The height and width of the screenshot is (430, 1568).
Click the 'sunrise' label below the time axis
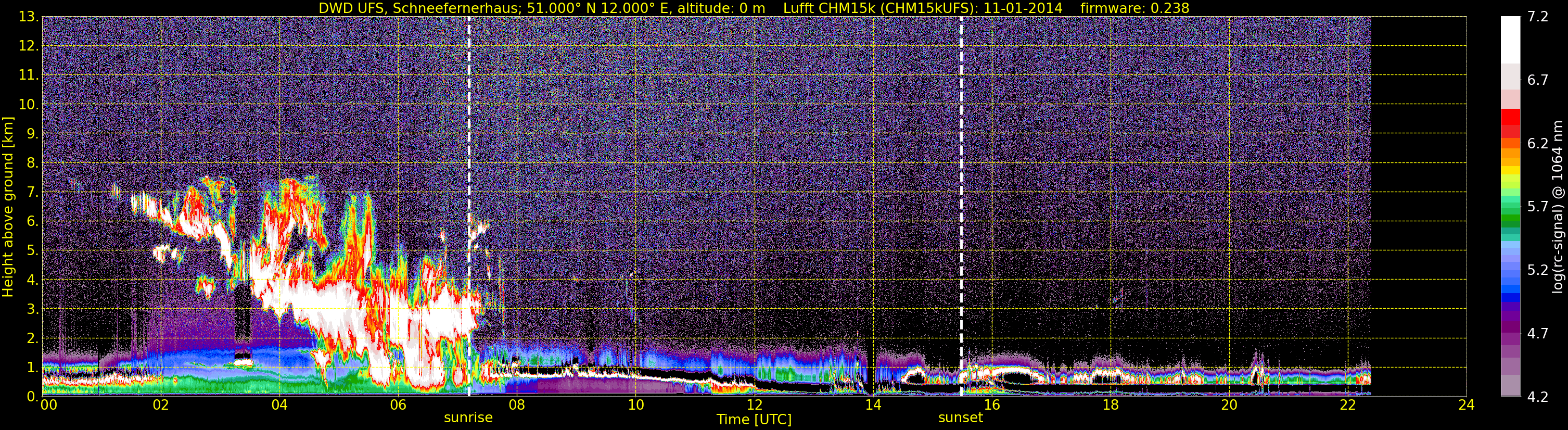pos(468,417)
